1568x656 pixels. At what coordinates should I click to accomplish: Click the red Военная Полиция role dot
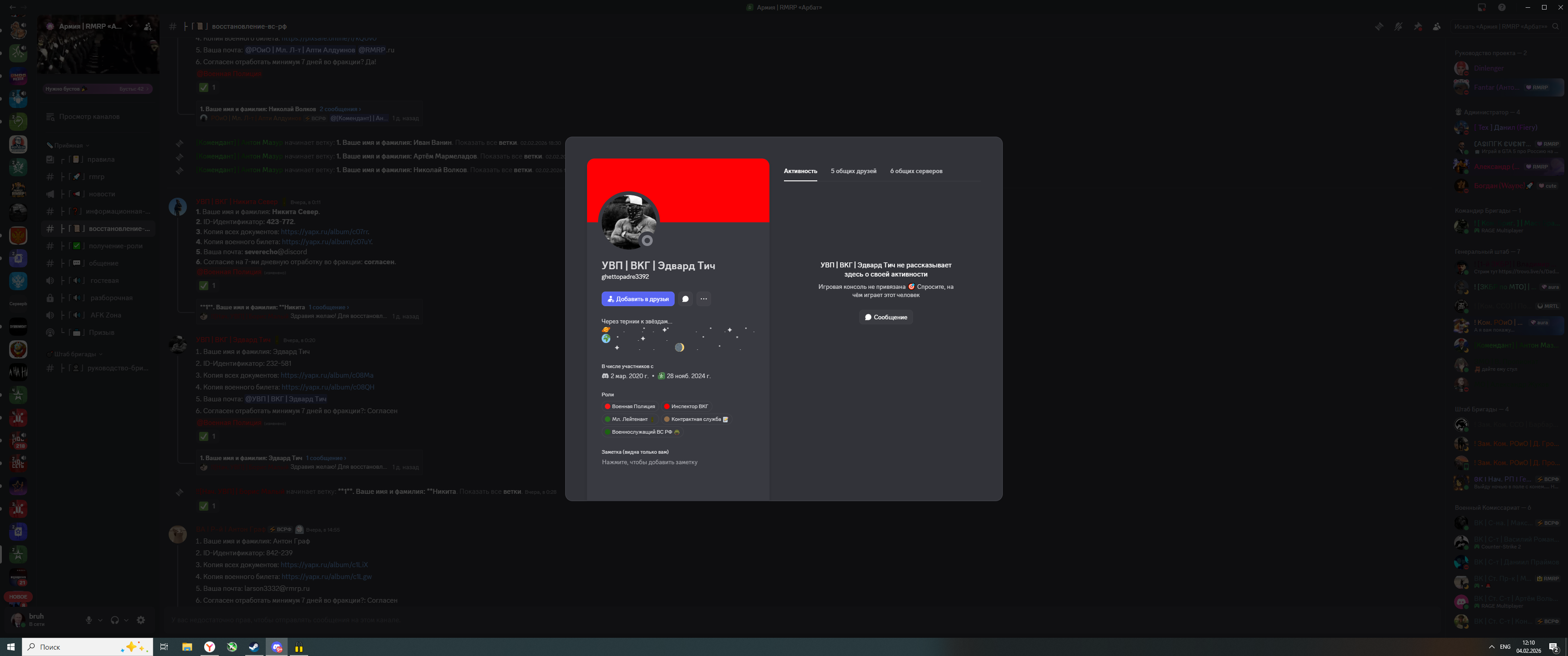tap(607, 406)
